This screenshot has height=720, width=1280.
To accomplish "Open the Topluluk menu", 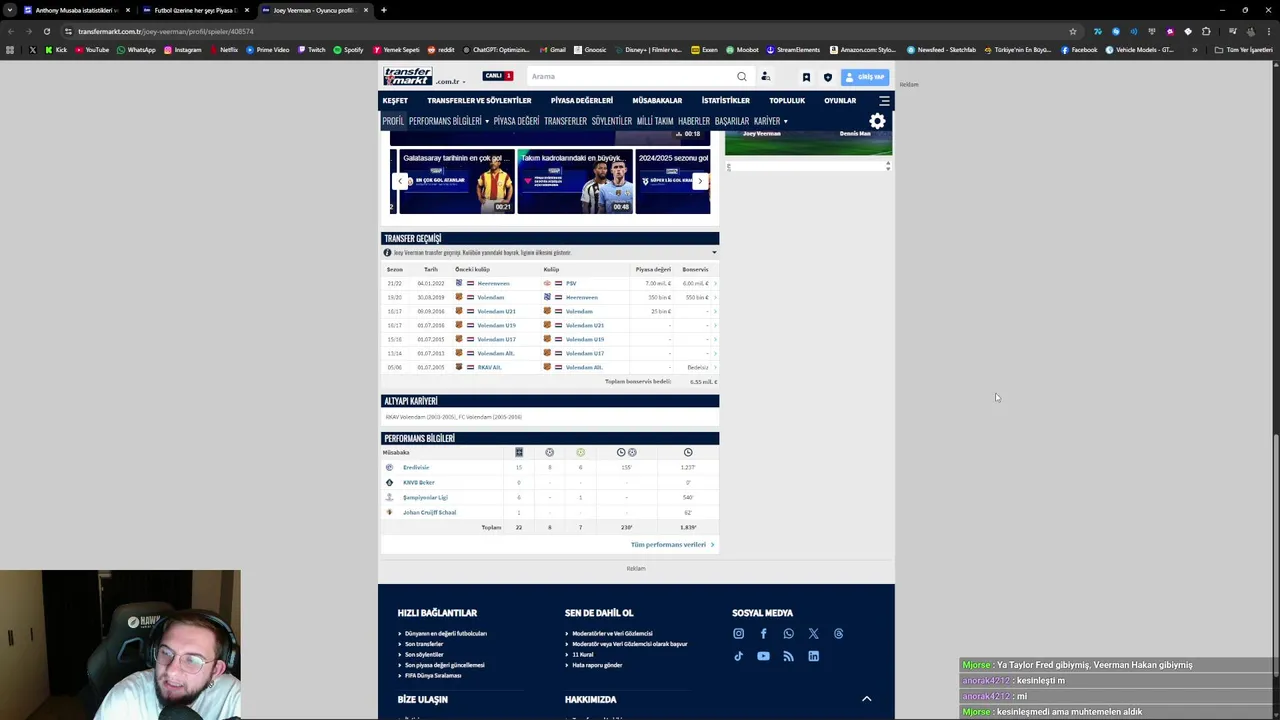I will pyautogui.click(x=787, y=100).
